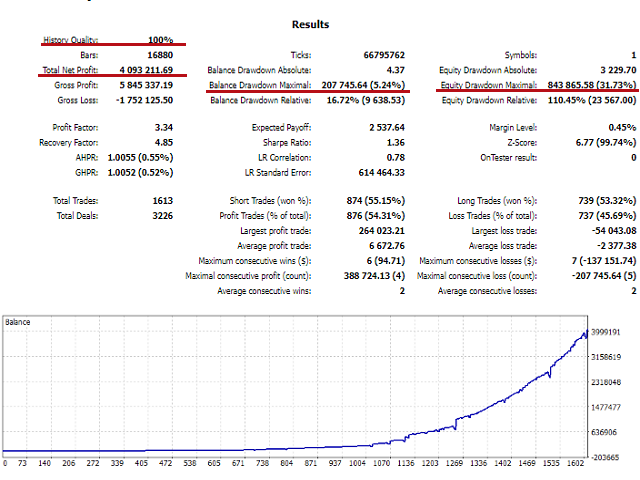Select Profit Factor value 3.34
640x480 pixels.
pyautogui.click(x=164, y=128)
